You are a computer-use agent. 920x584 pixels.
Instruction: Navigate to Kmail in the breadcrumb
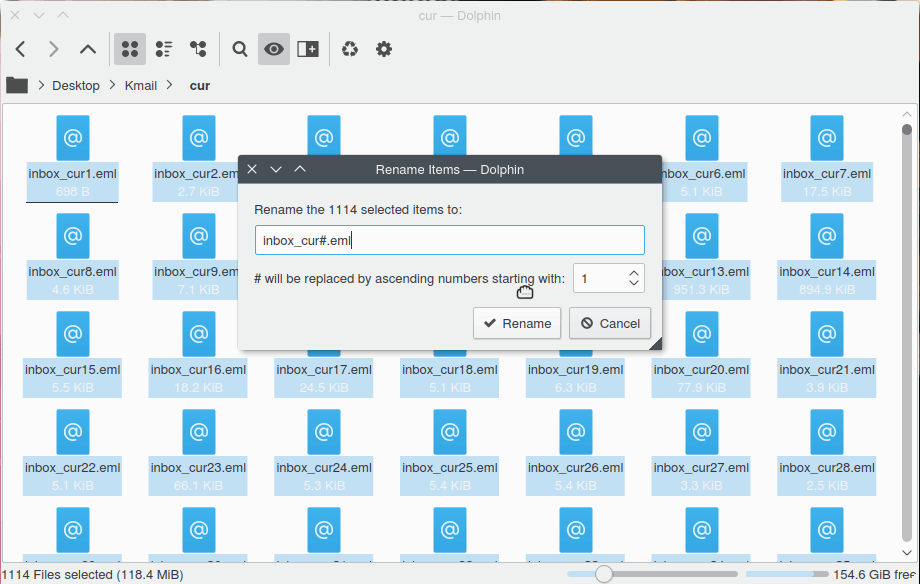tap(140, 85)
